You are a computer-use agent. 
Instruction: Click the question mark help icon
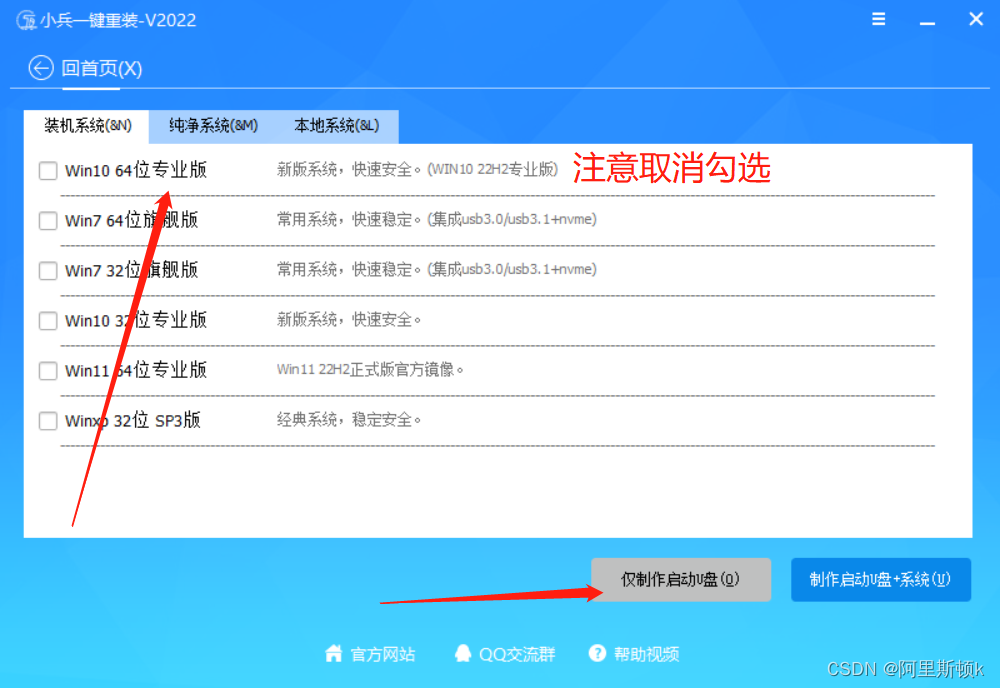click(x=598, y=653)
